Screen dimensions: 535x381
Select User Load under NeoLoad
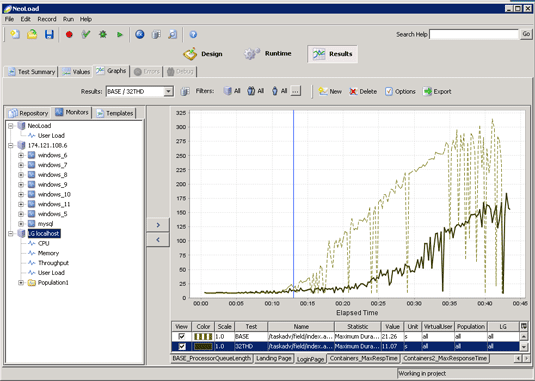click(x=51, y=136)
